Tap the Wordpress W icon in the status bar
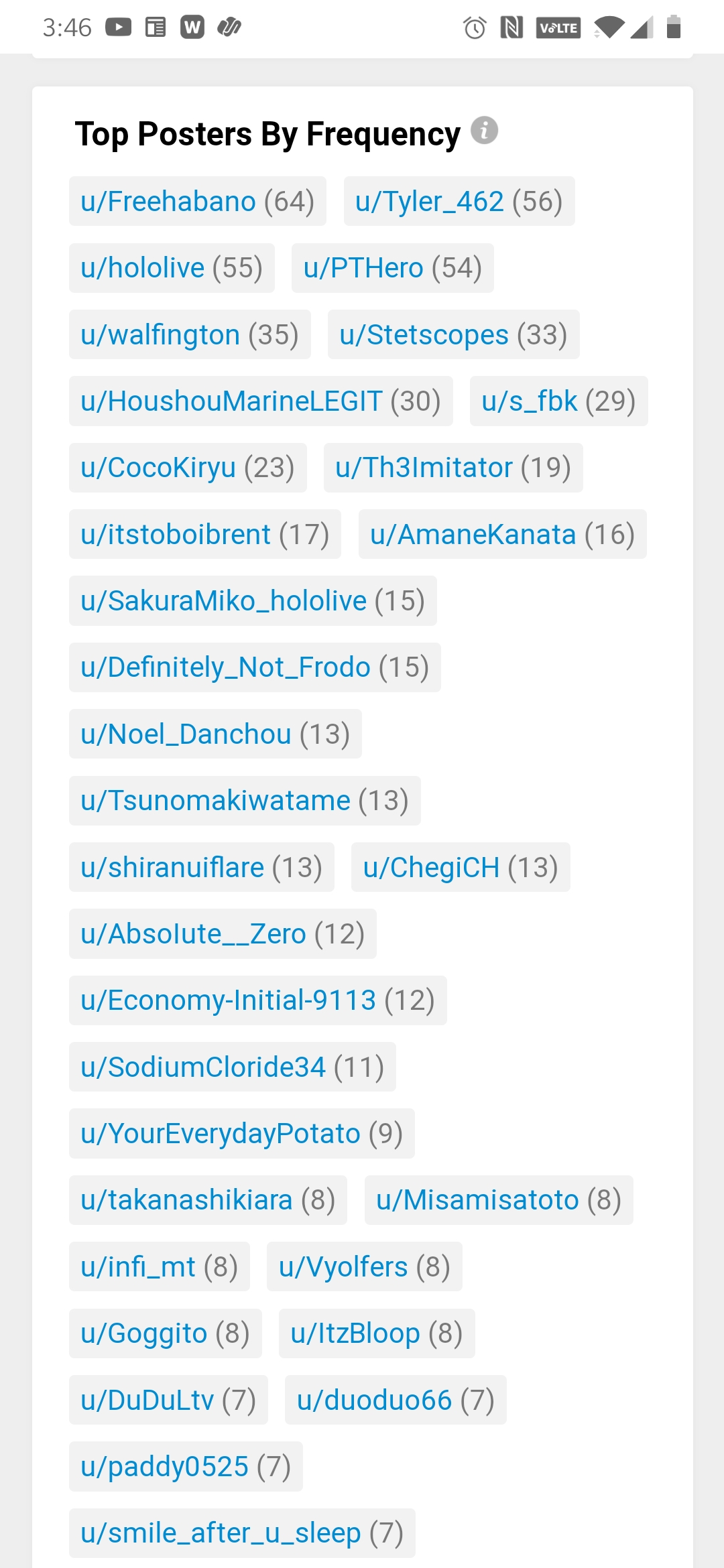 pyautogui.click(x=193, y=27)
